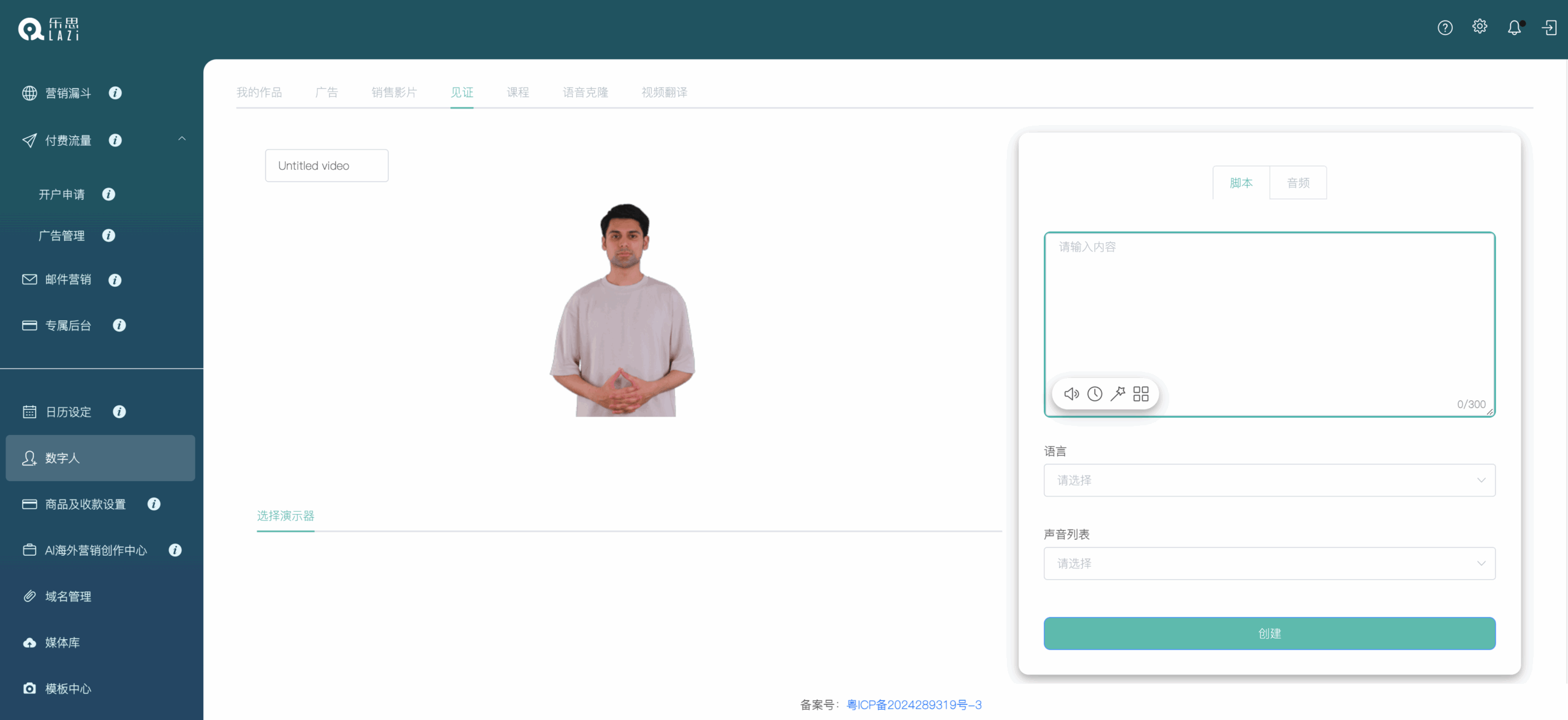Viewport: 1568px width, 720px height.
Task: Open 广告管理 in the sidebar
Action: tap(62, 235)
